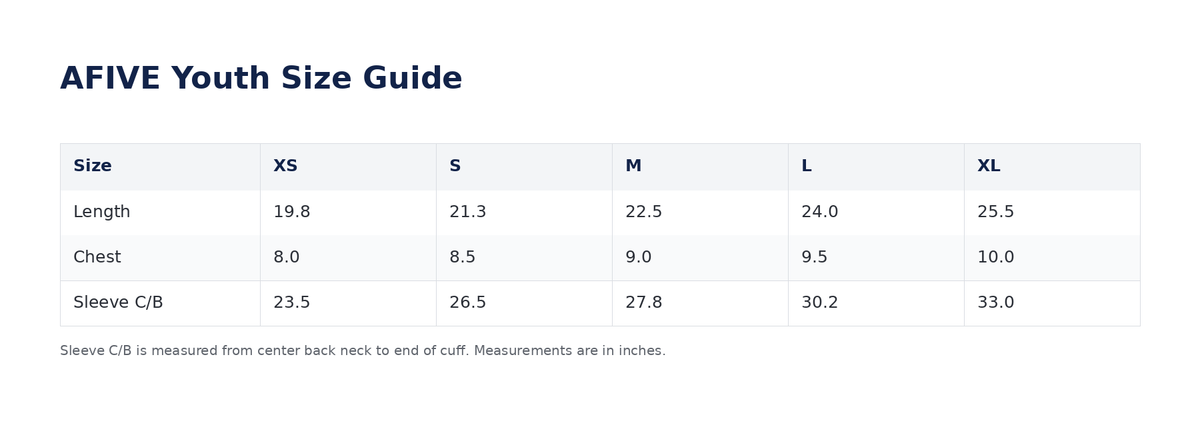Click the sleeve measurement footnote text
Screen dimensions: 1200x439
tap(363, 351)
